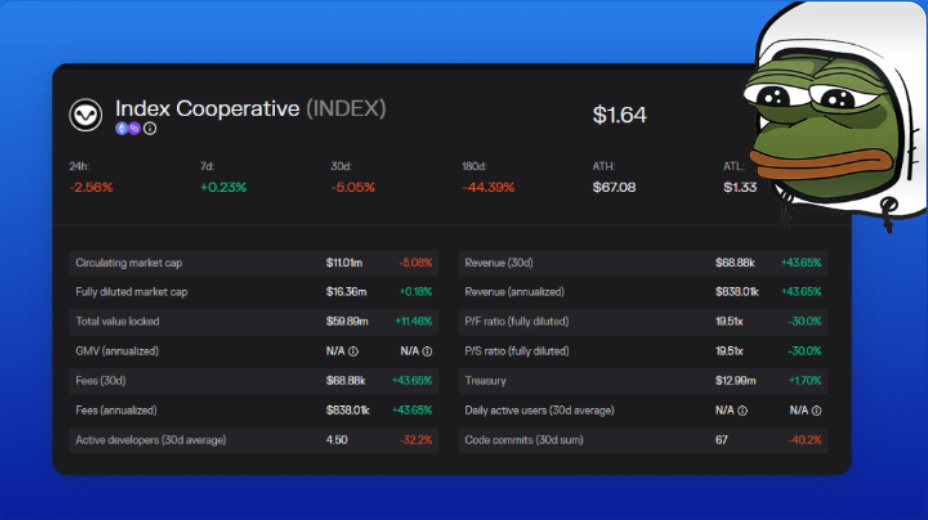Click the $59.89m total value locked
Image resolution: width=928 pixels, height=520 pixels.
pyautogui.click(x=347, y=322)
